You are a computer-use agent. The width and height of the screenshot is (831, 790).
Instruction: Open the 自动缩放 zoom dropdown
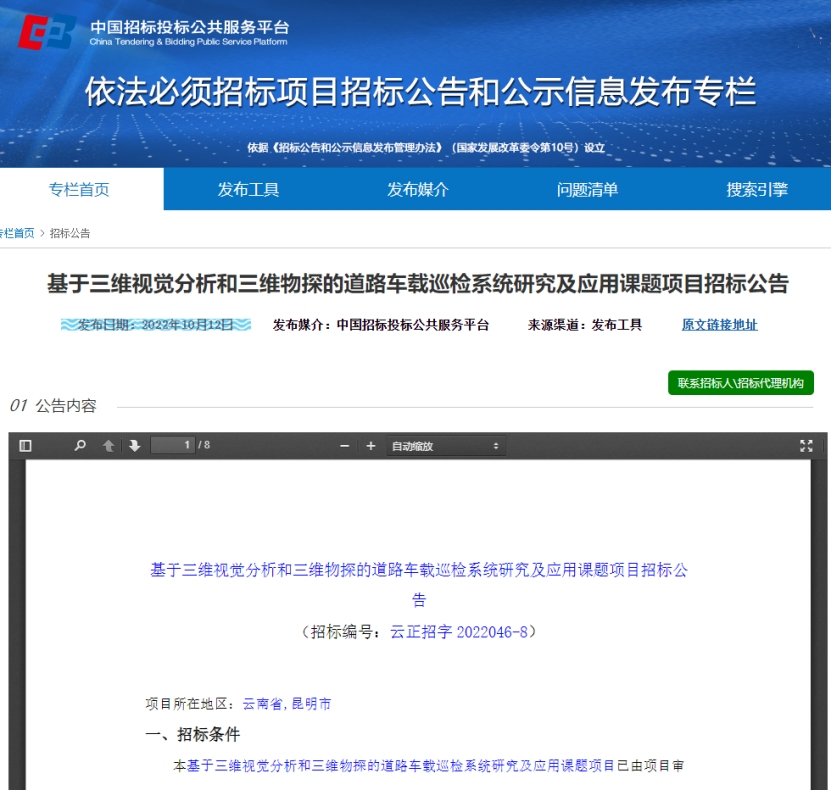(x=445, y=446)
